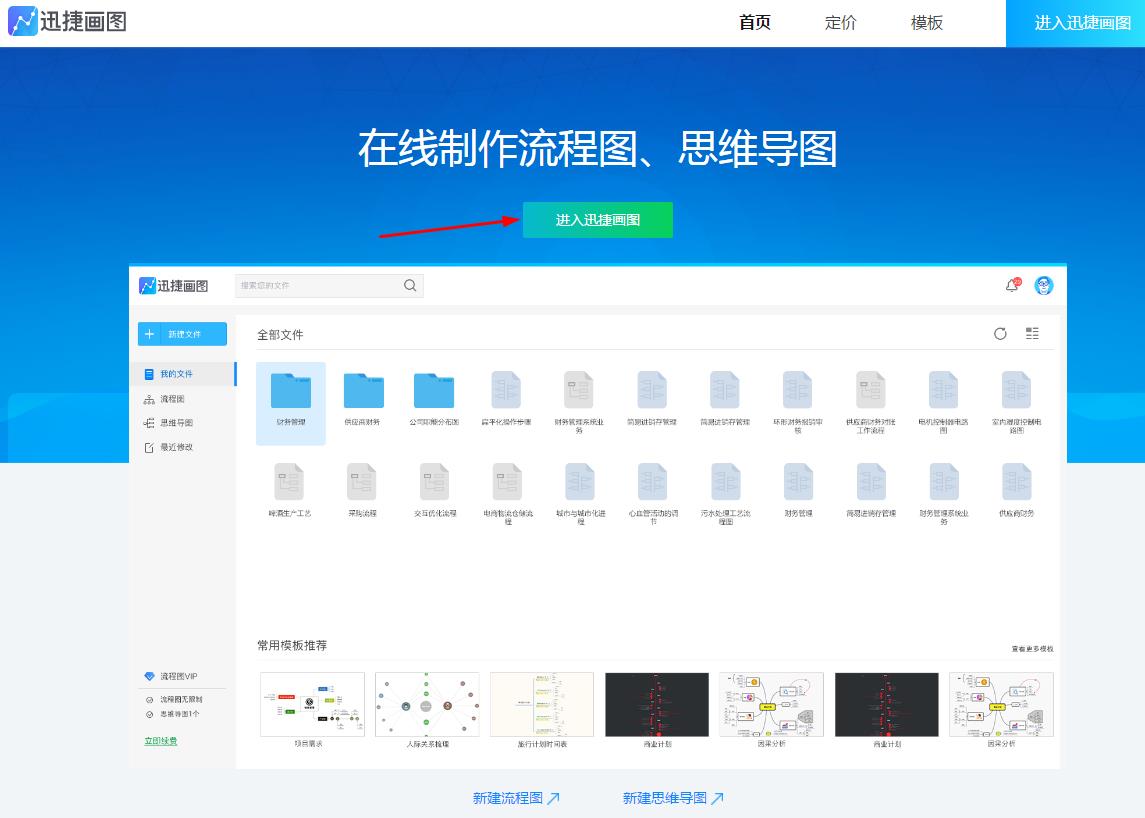Select 最近修改 in the sidebar
Image resolution: width=1145 pixels, height=818 pixels.
tap(168, 447)
